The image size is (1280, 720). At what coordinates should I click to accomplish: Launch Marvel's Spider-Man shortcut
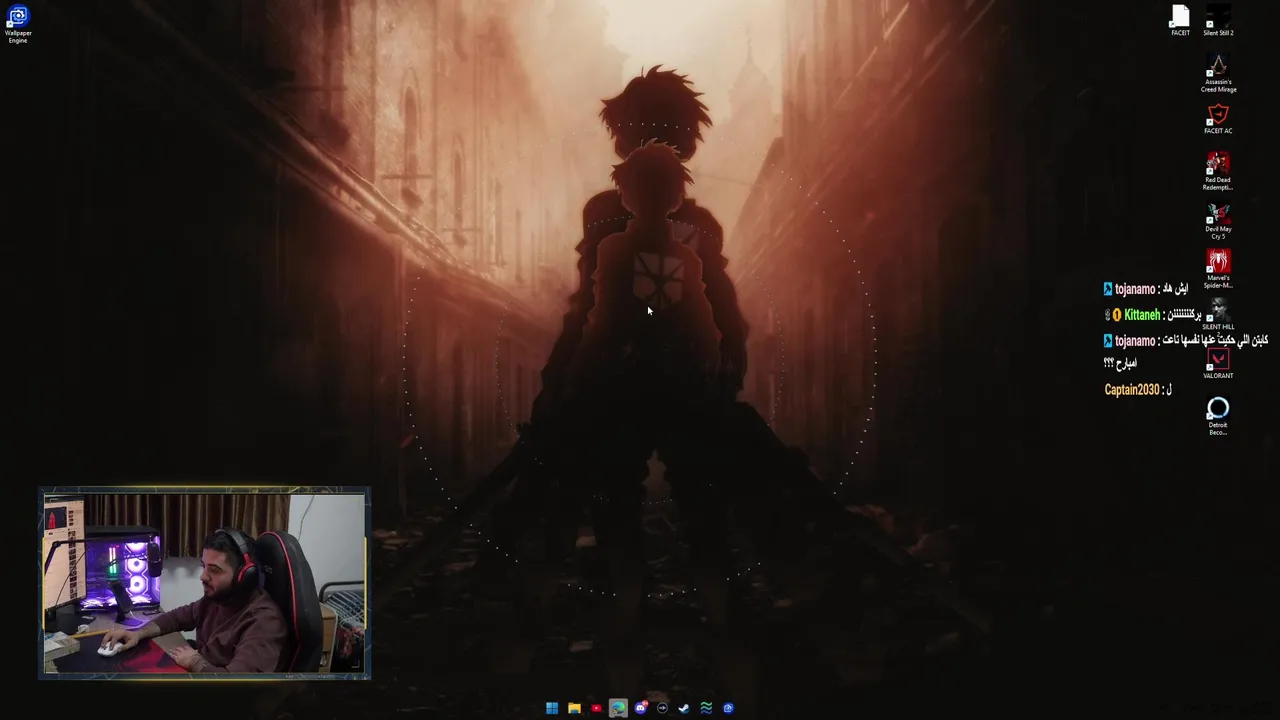1218,269
